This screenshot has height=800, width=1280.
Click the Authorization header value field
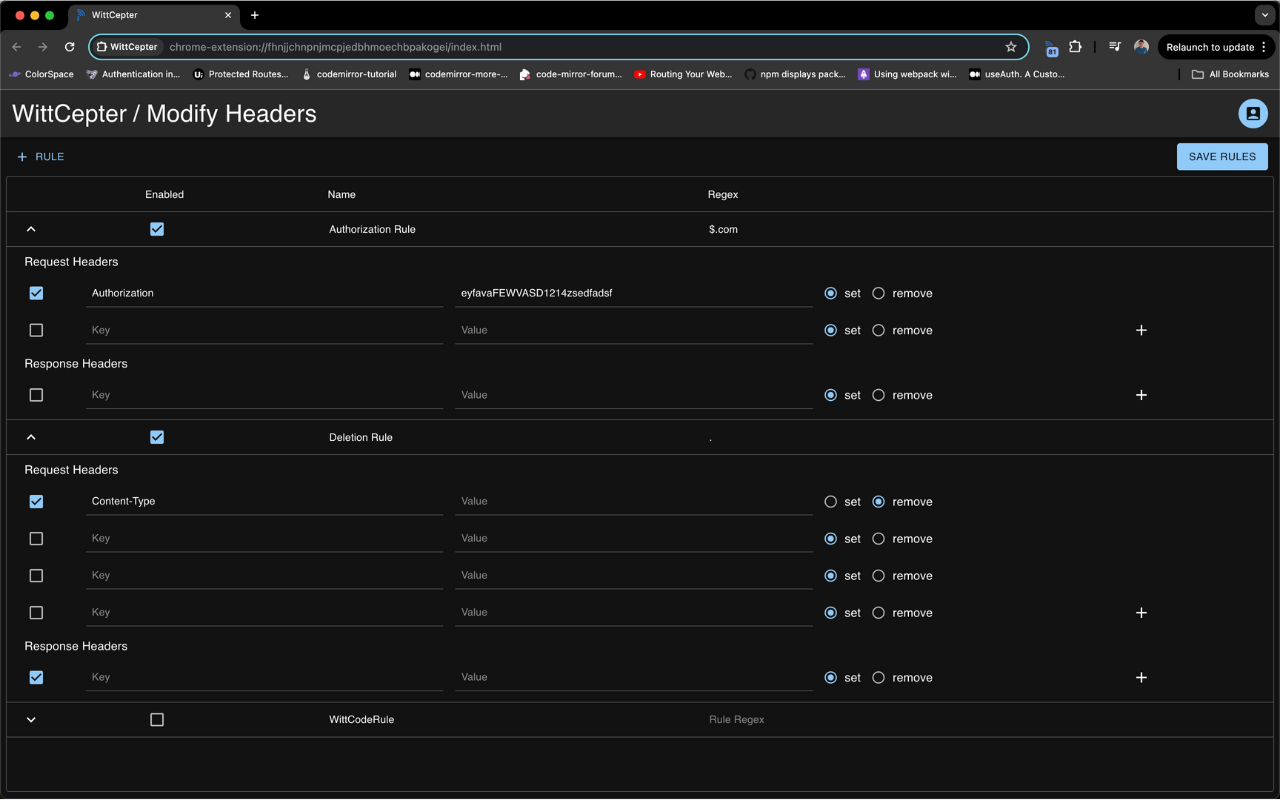pyautogui.click(x=633, y=294)
